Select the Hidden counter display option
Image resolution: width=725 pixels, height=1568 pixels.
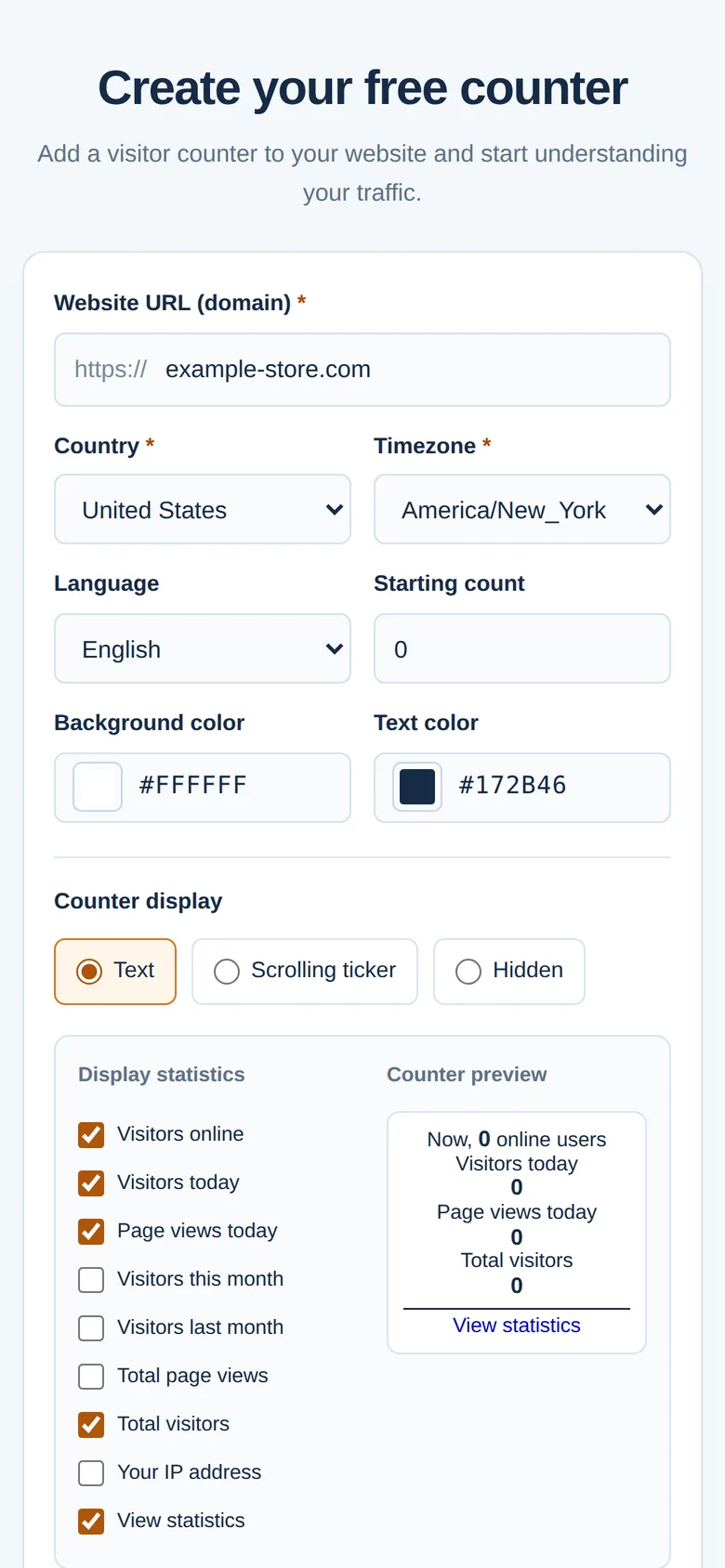pos(509,972)
